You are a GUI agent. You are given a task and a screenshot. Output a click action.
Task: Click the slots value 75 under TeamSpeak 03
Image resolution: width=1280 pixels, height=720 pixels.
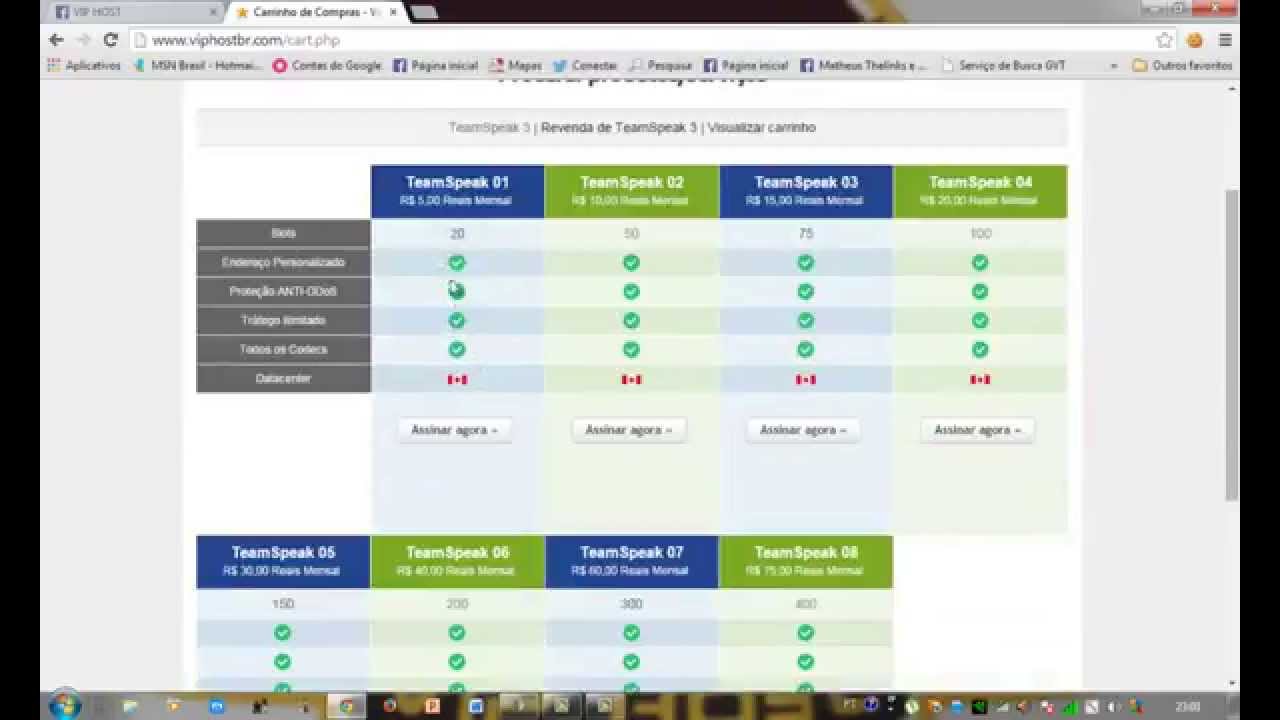[x=806, y=234]
